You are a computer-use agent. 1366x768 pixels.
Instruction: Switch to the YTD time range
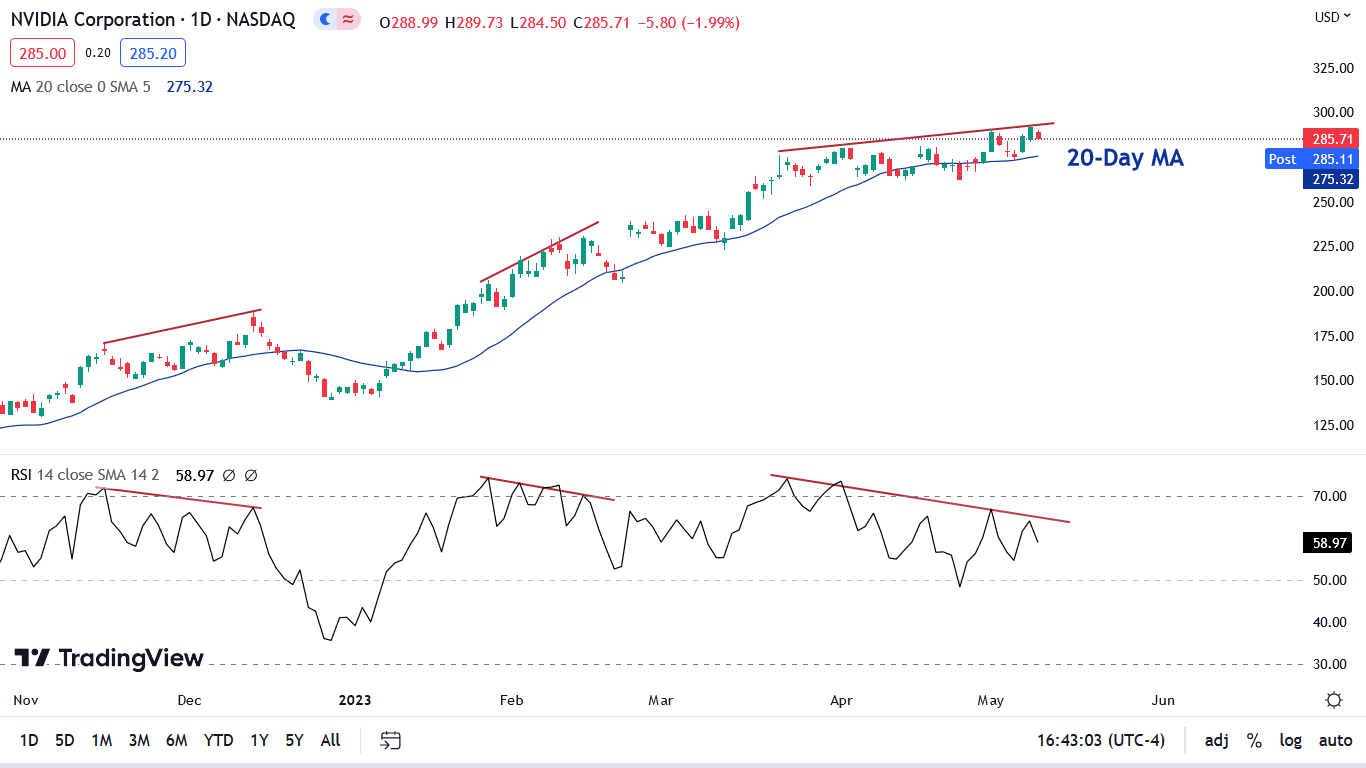(x=218, y=740)
